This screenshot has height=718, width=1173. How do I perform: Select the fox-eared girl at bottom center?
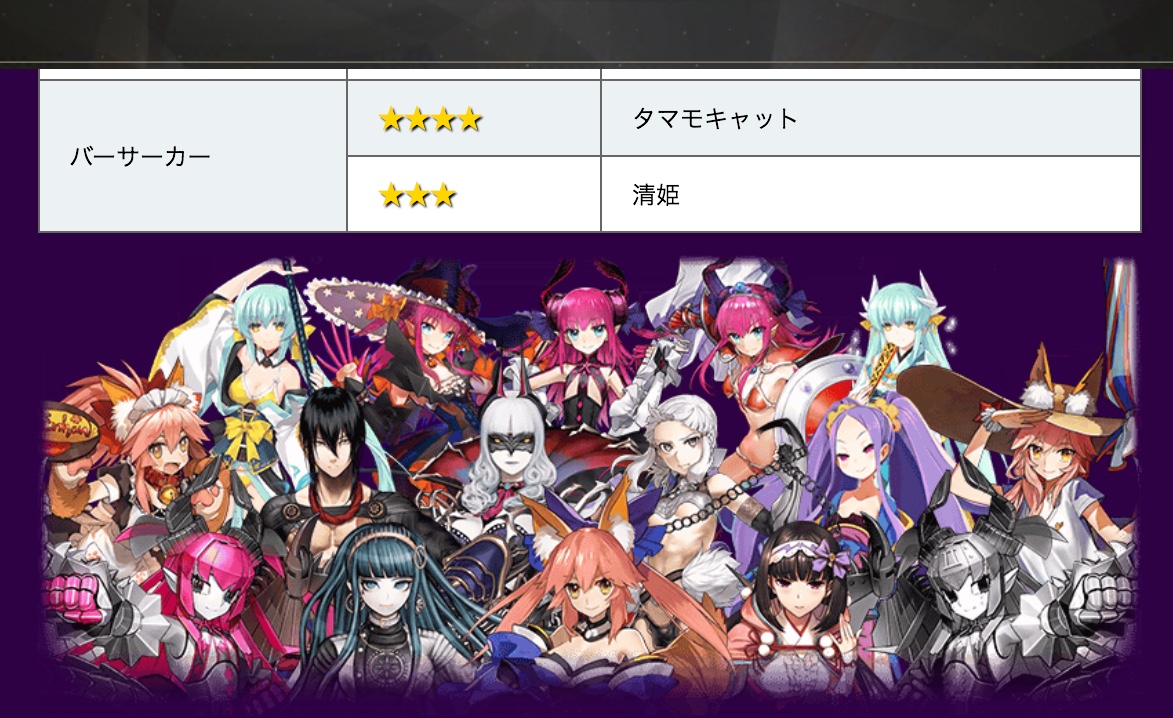(x=591, y=591)
